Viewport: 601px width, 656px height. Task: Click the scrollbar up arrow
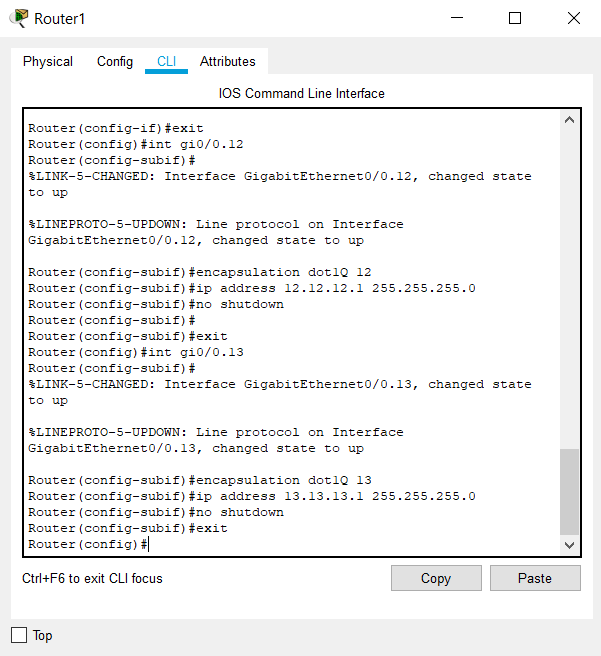569,120
